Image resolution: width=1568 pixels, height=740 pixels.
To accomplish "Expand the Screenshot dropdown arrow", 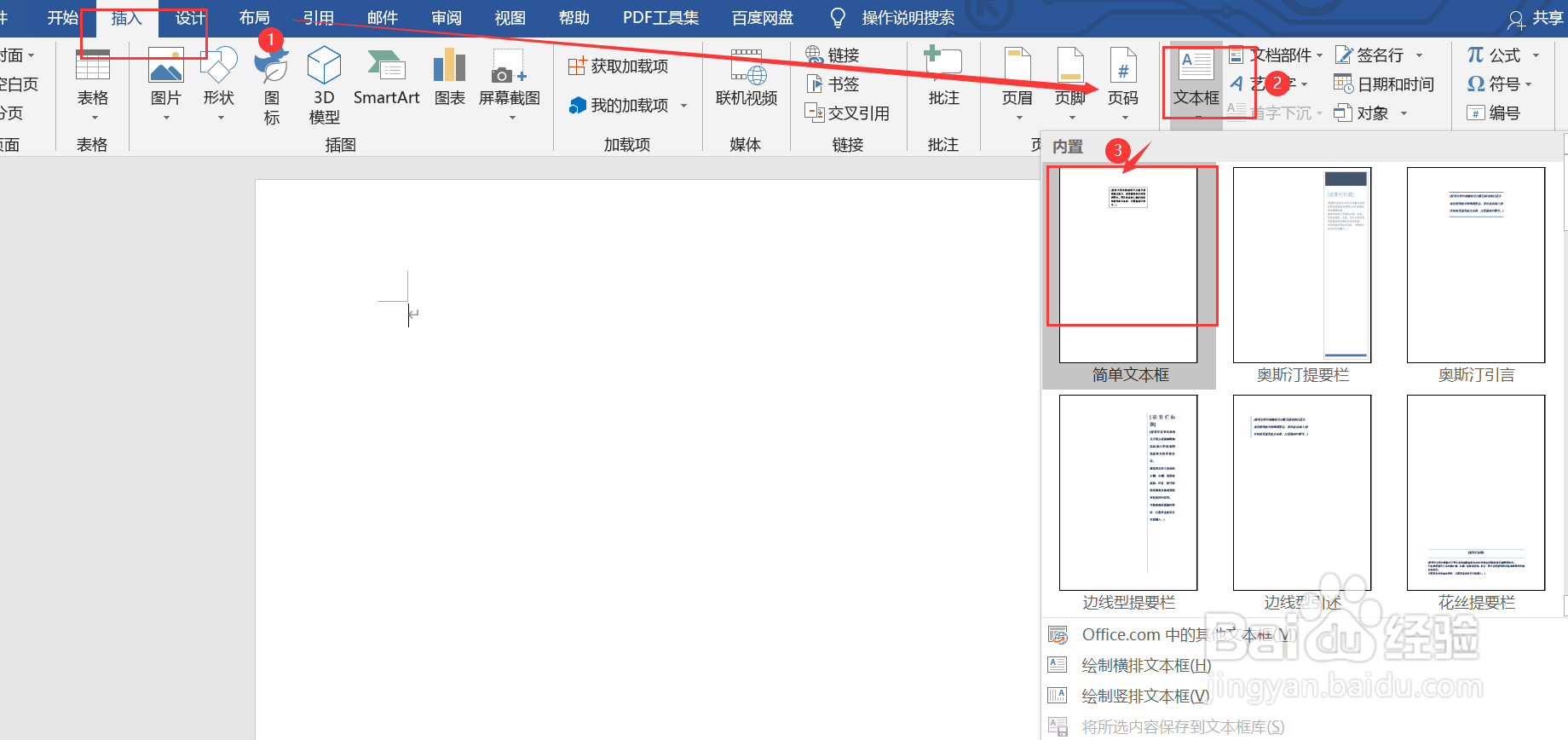I will point(512,118).
